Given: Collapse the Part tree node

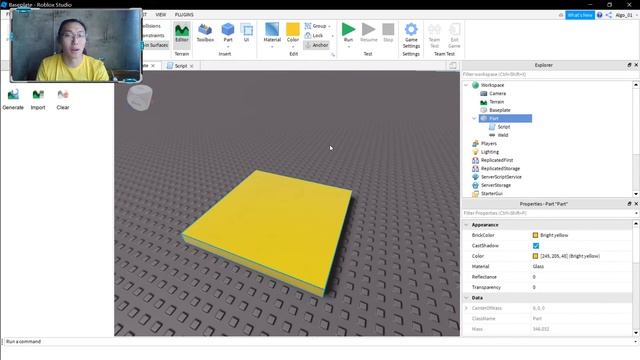Looking at the screenshot, I should pyautogui.click(x=474, y=118).
